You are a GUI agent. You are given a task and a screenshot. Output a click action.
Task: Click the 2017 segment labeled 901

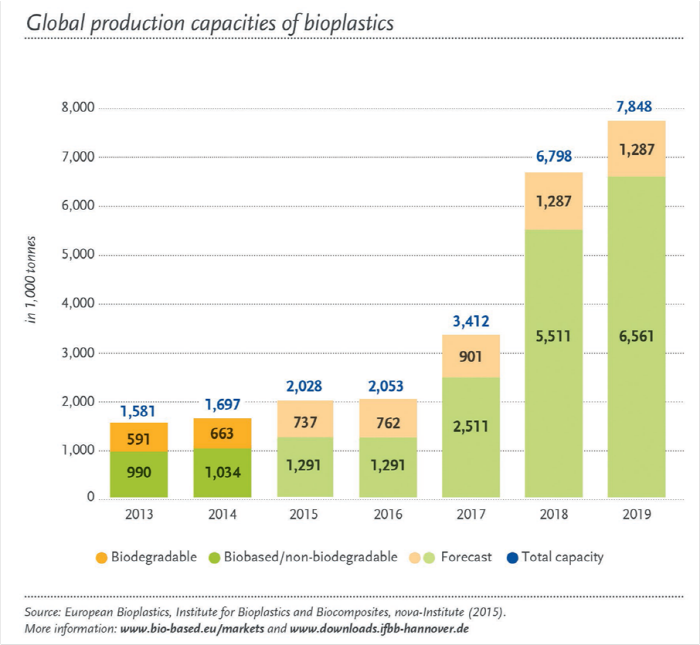point(471,356)
